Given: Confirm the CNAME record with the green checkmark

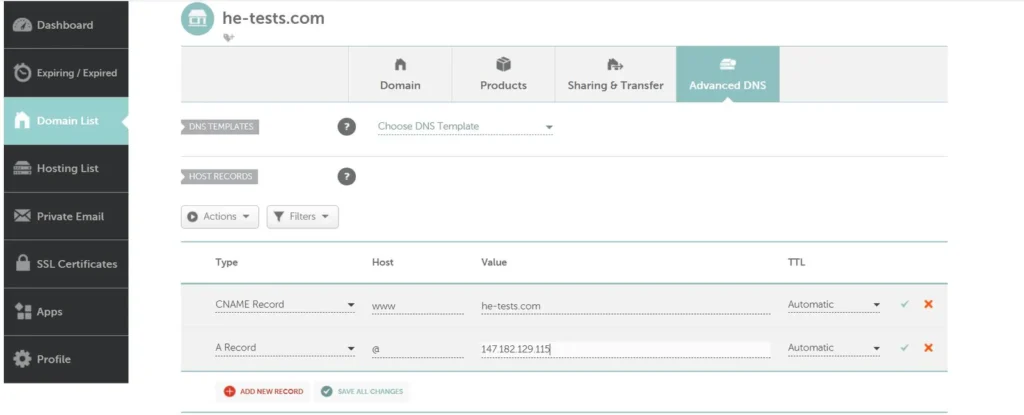Looking at the screenshot, I should (904, 305).
